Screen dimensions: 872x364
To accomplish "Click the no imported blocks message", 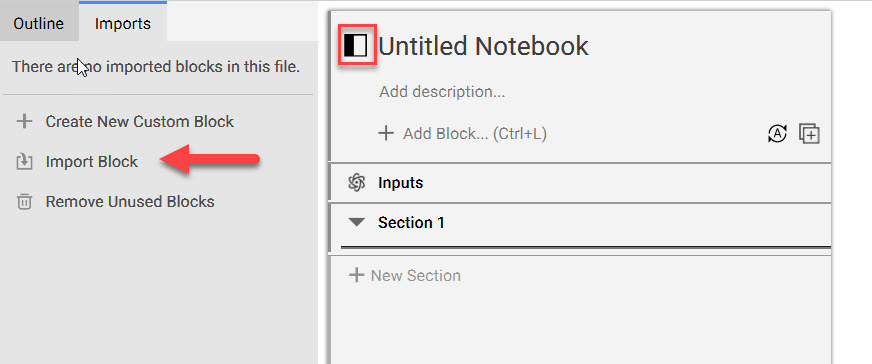I will (156, 67).
